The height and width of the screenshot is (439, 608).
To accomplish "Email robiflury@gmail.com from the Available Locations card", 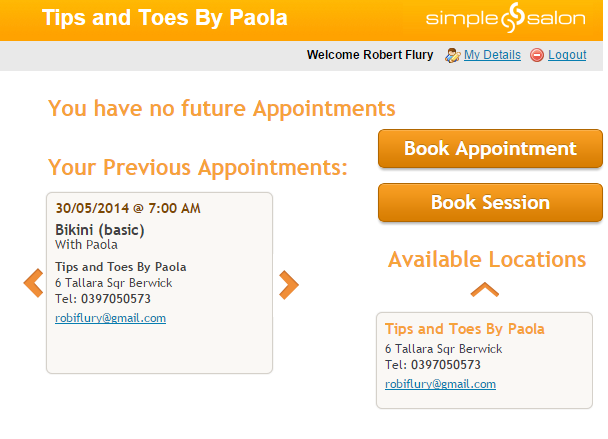I will (x=440, y=383).
